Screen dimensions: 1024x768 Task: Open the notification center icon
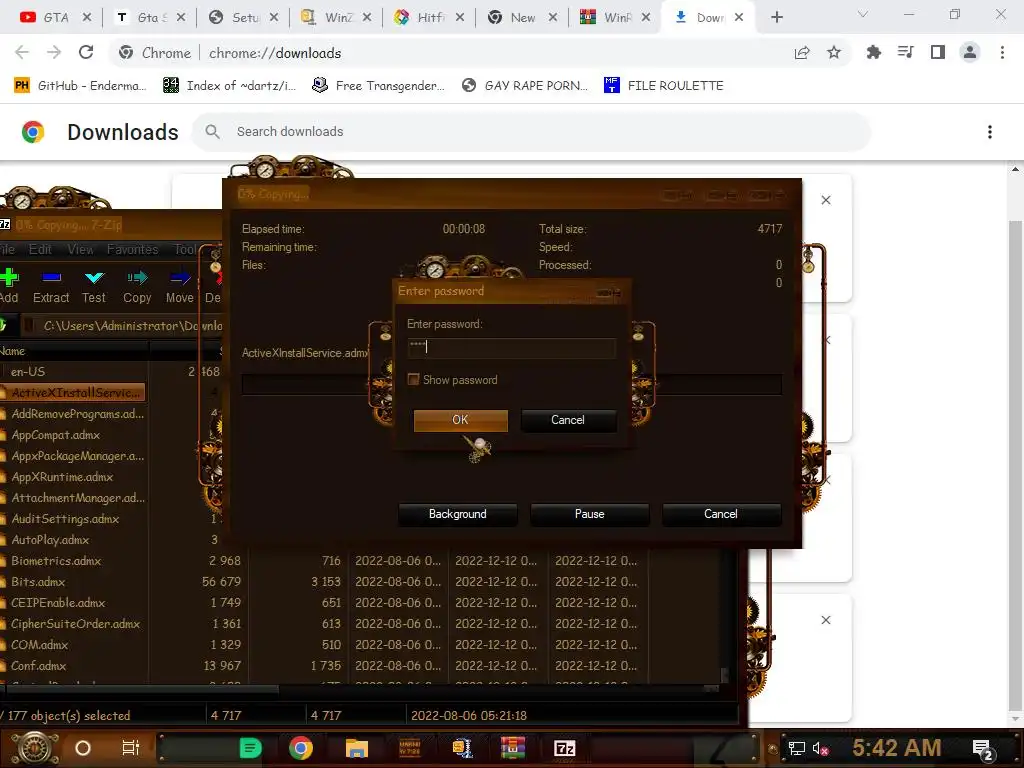(x=983, y=748)
